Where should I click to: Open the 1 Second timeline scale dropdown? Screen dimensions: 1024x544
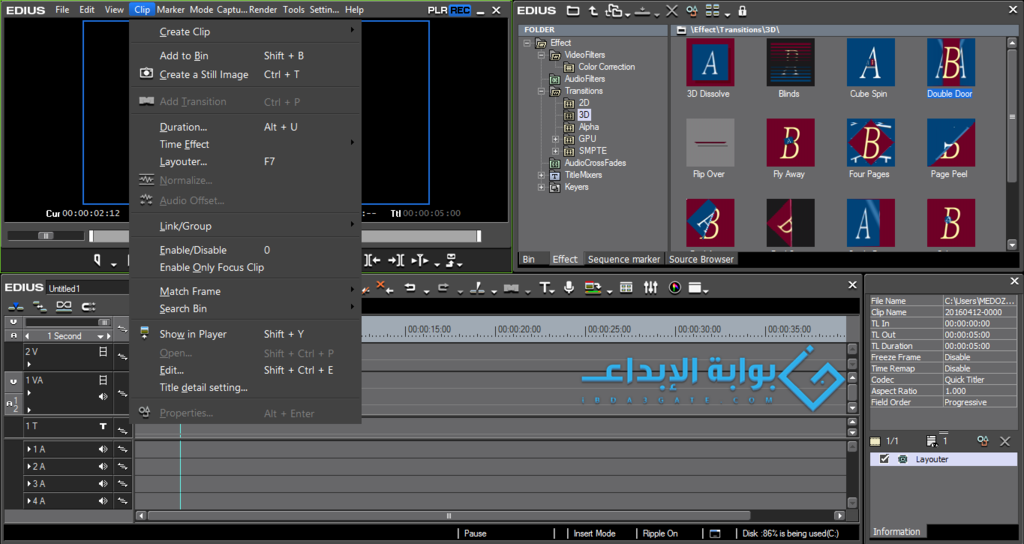(x=101, y=336)
